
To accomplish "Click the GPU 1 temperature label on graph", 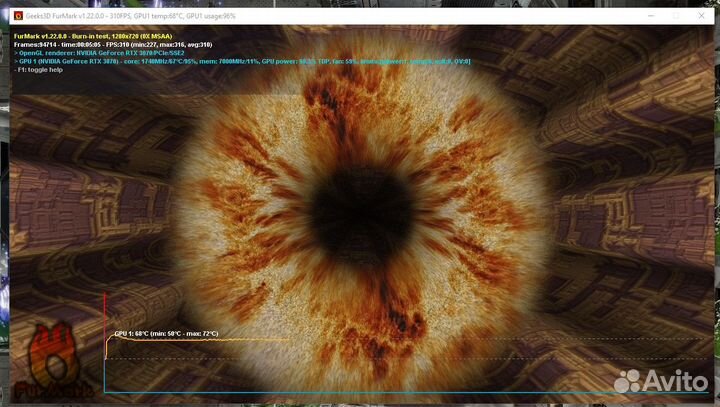I will tap(165, 333).
